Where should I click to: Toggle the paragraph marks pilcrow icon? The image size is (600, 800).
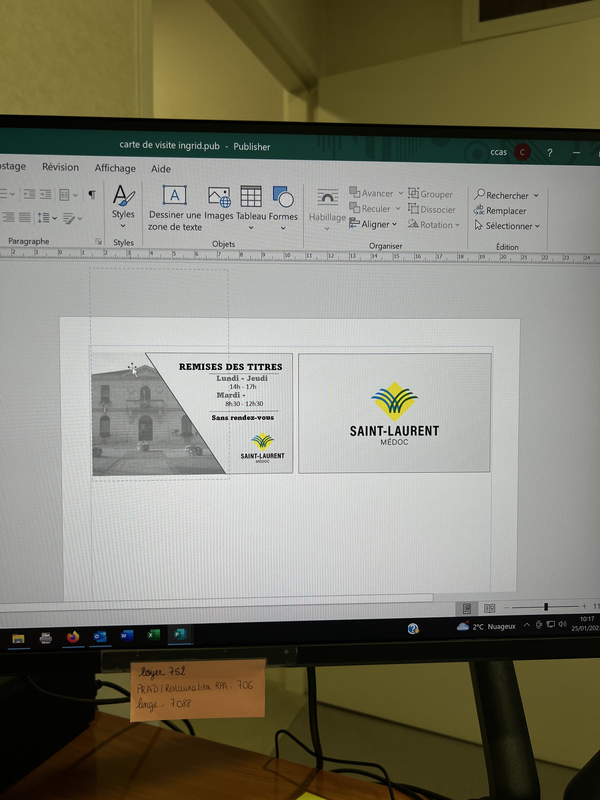92,194
